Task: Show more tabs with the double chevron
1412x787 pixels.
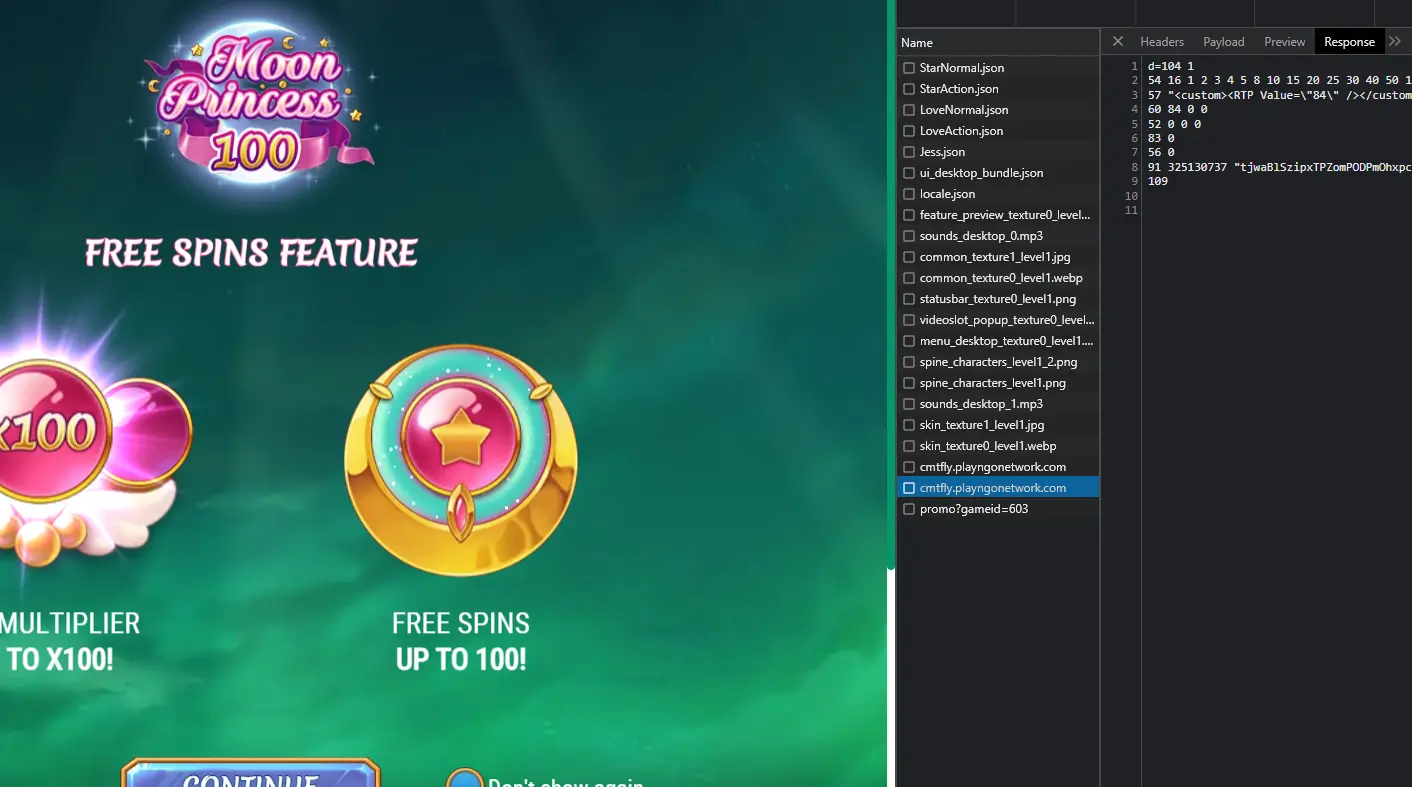Action: [x=1395, y=41]
